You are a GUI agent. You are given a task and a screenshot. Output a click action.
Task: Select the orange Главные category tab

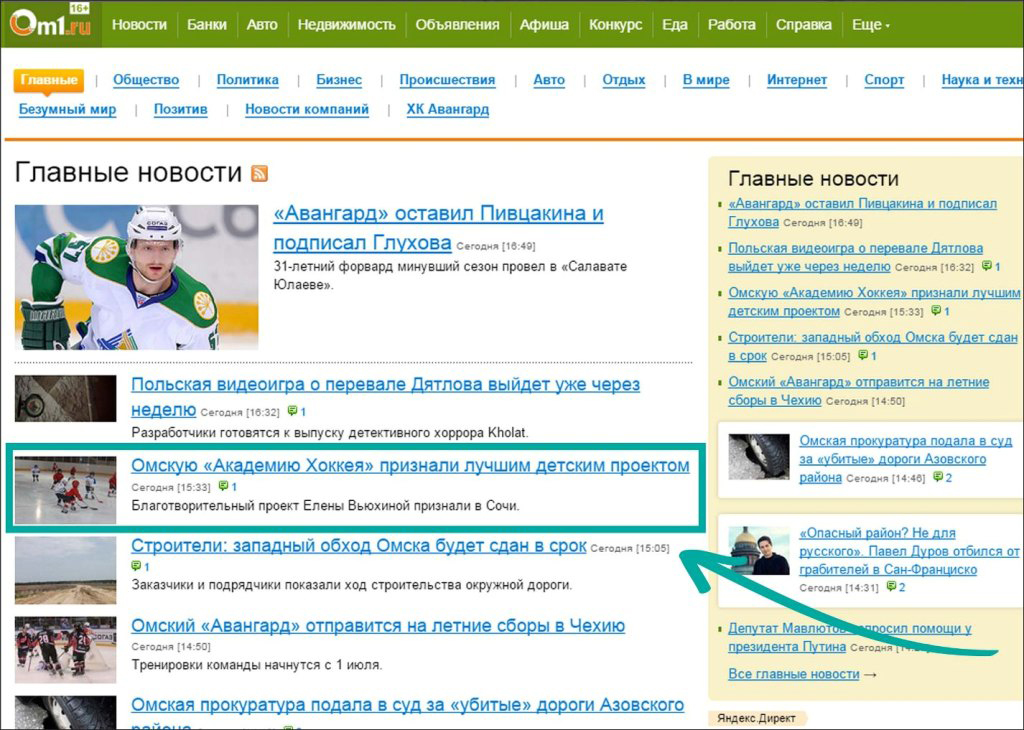(49, 81)
